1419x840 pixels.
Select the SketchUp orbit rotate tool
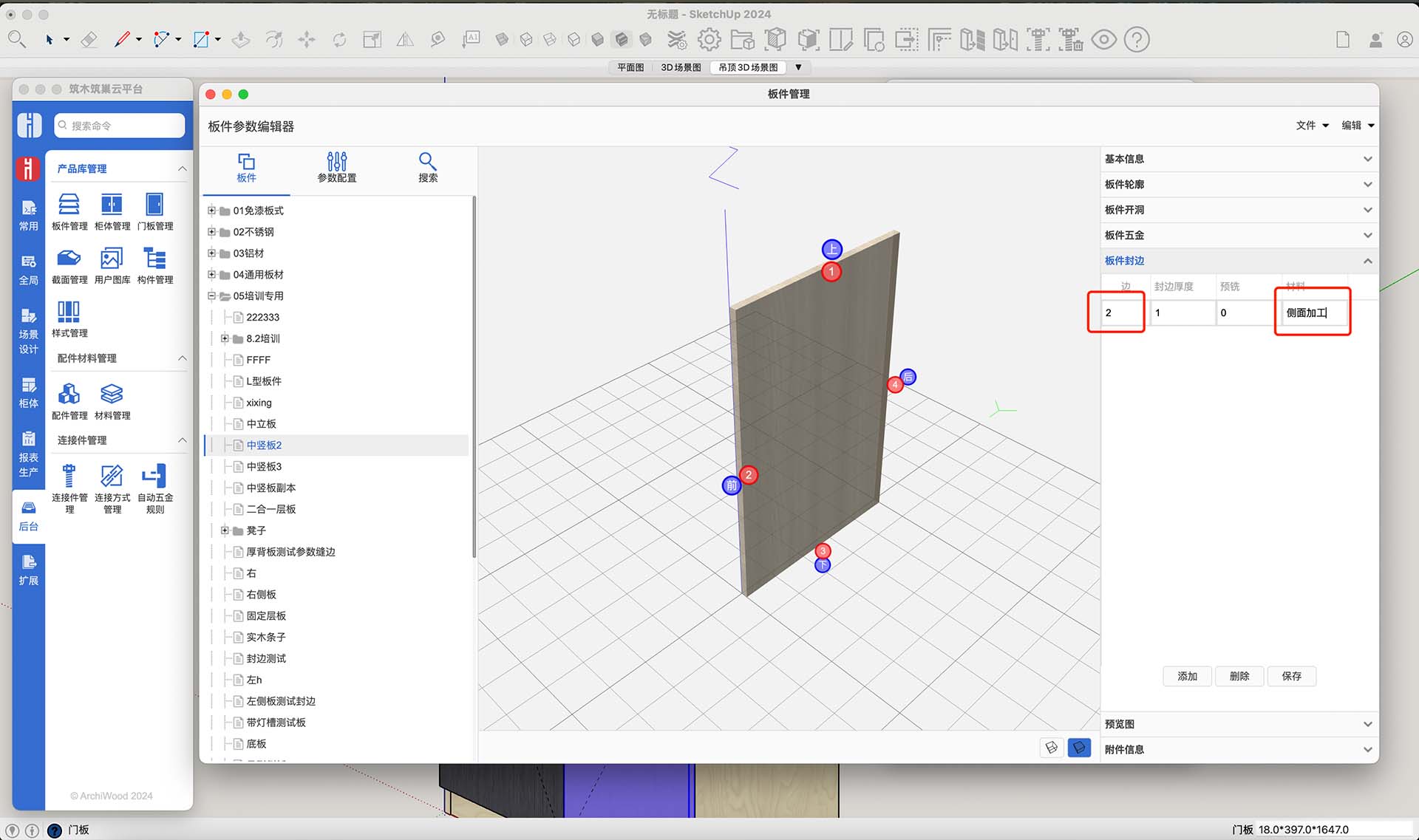[339, 39]
